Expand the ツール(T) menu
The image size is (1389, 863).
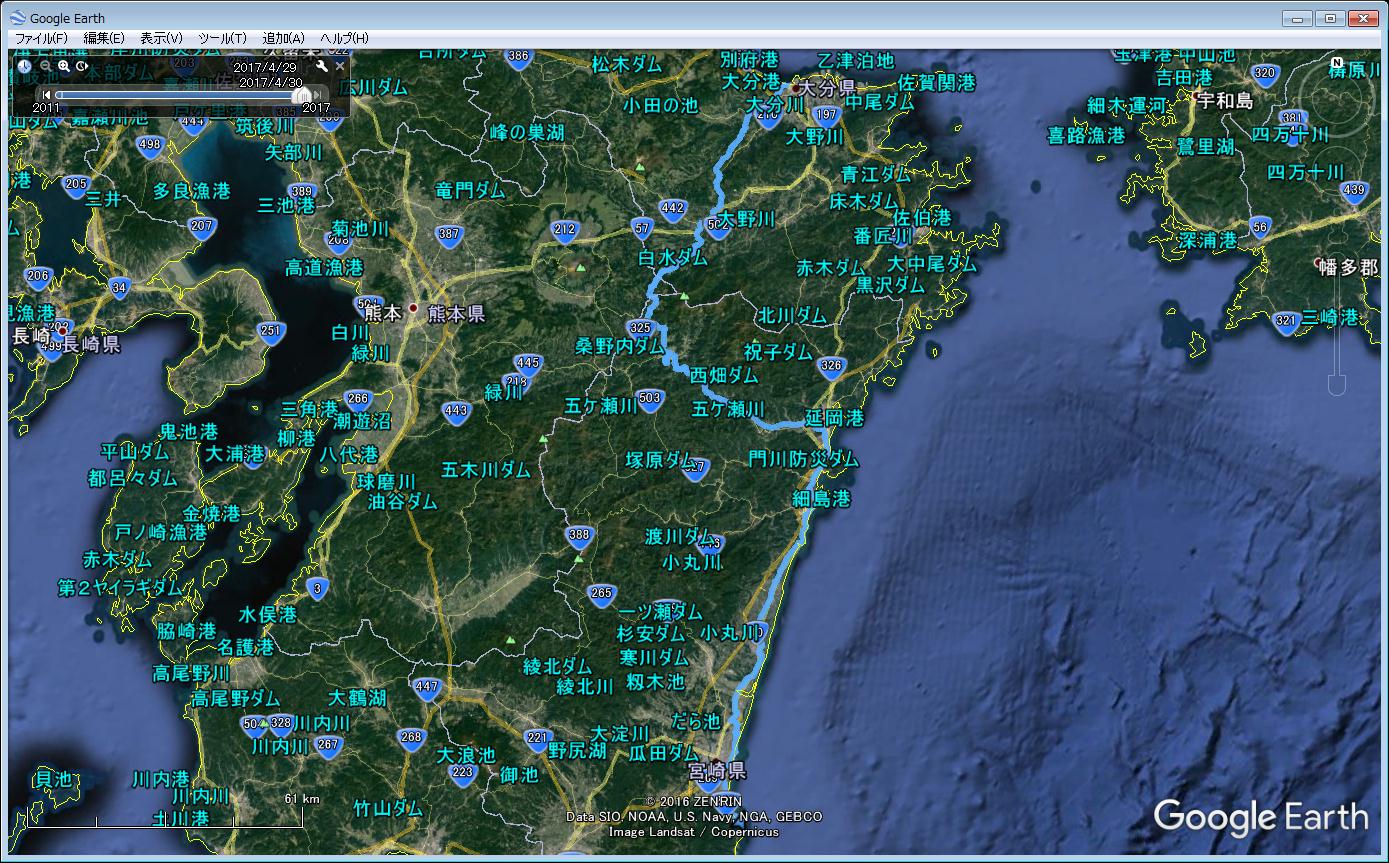pyautogui.click(x=222, y=38)
